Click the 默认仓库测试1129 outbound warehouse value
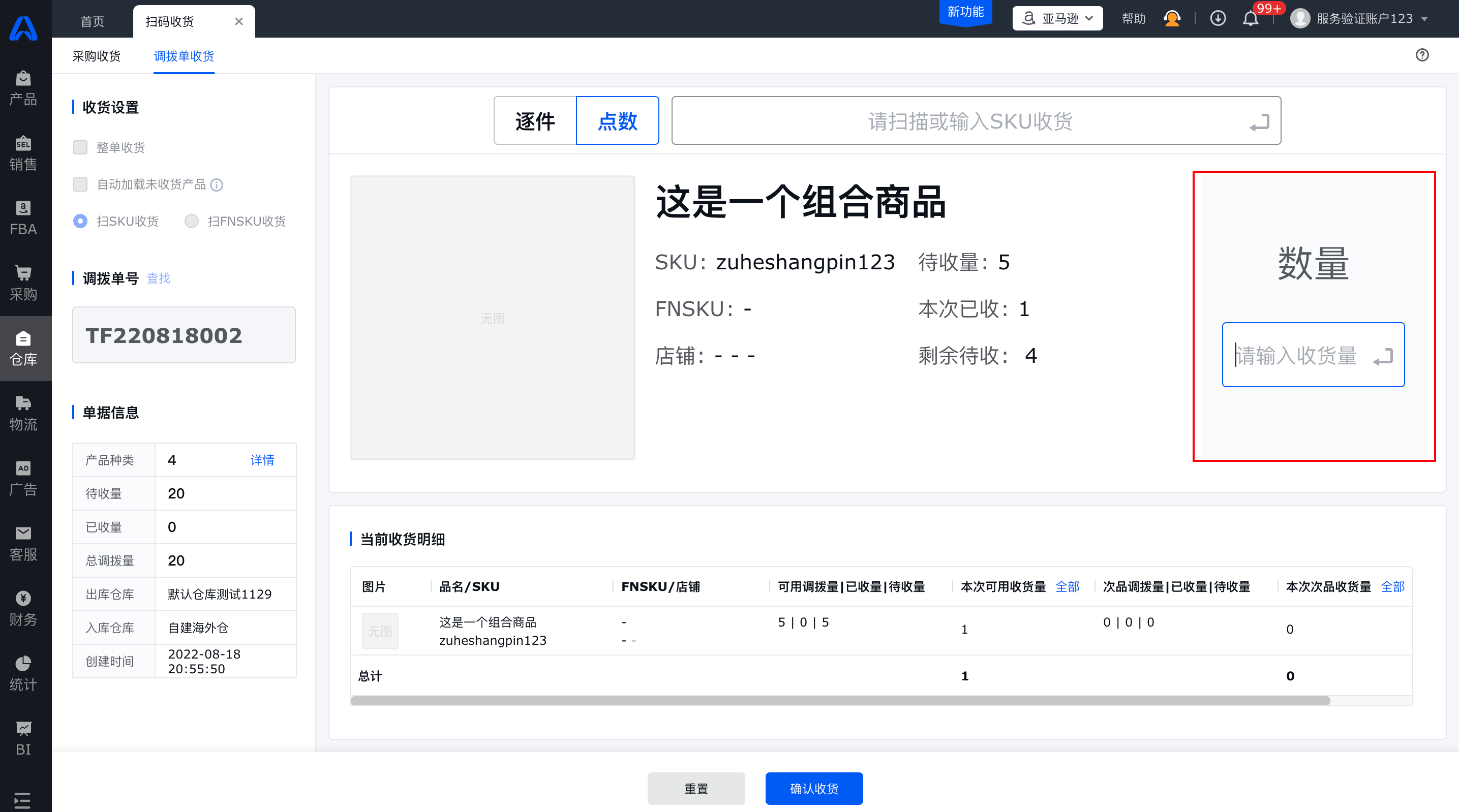This screenshot has height=812, width=1459. tap(220, 595)
